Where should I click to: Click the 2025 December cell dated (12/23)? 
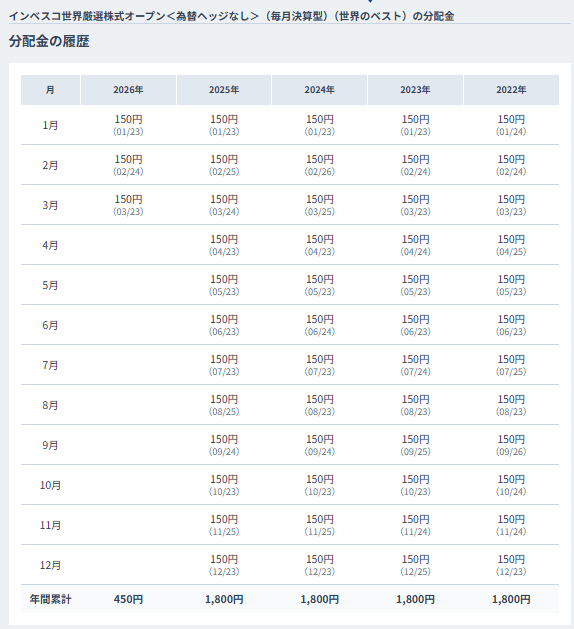click(x=224, y=565)
